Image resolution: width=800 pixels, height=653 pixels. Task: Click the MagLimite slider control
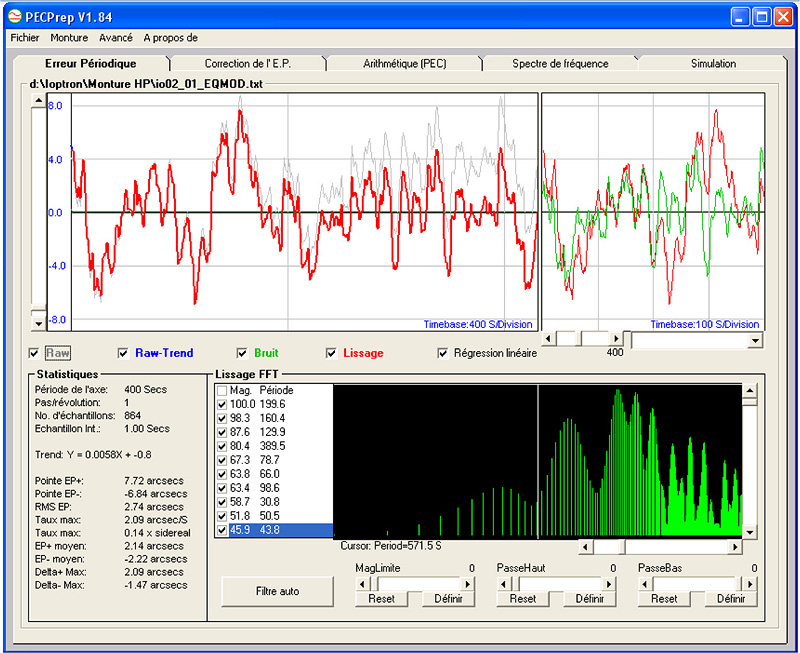tap(415, 583)
